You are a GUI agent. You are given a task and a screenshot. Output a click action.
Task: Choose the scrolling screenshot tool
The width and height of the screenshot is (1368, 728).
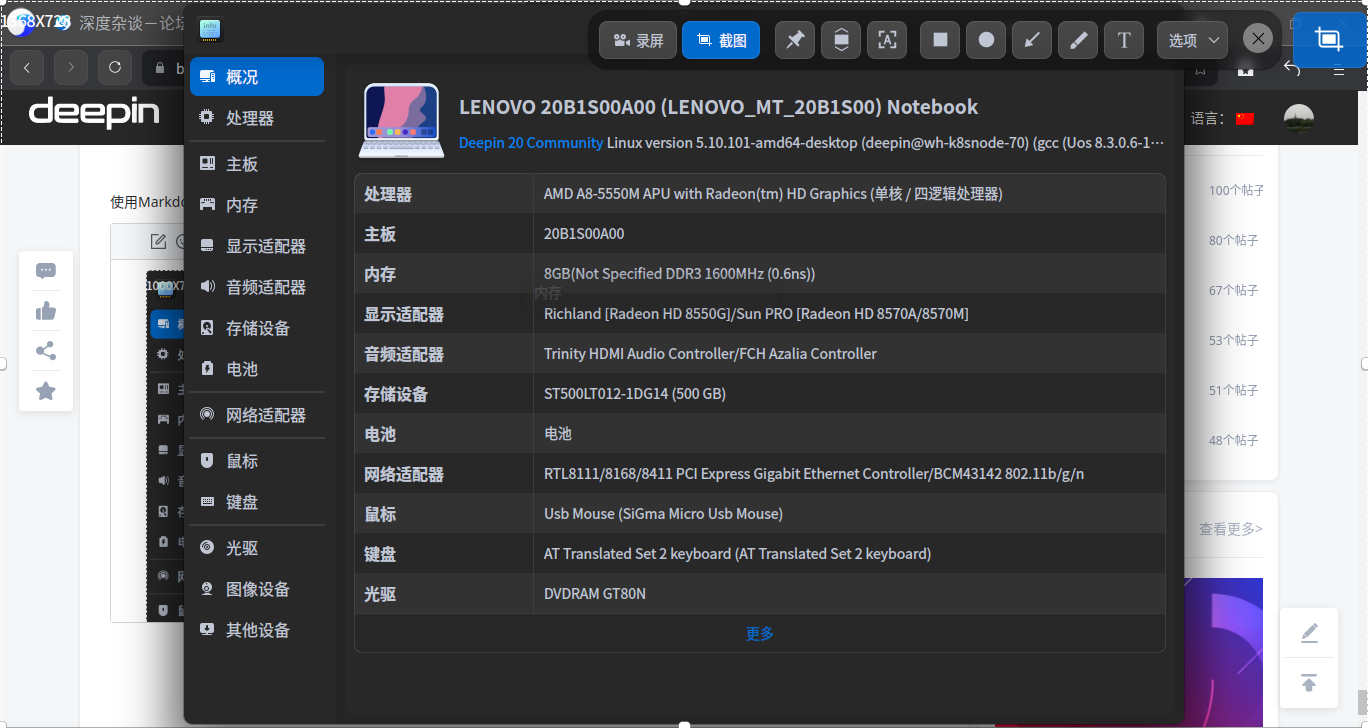[841, 40]
